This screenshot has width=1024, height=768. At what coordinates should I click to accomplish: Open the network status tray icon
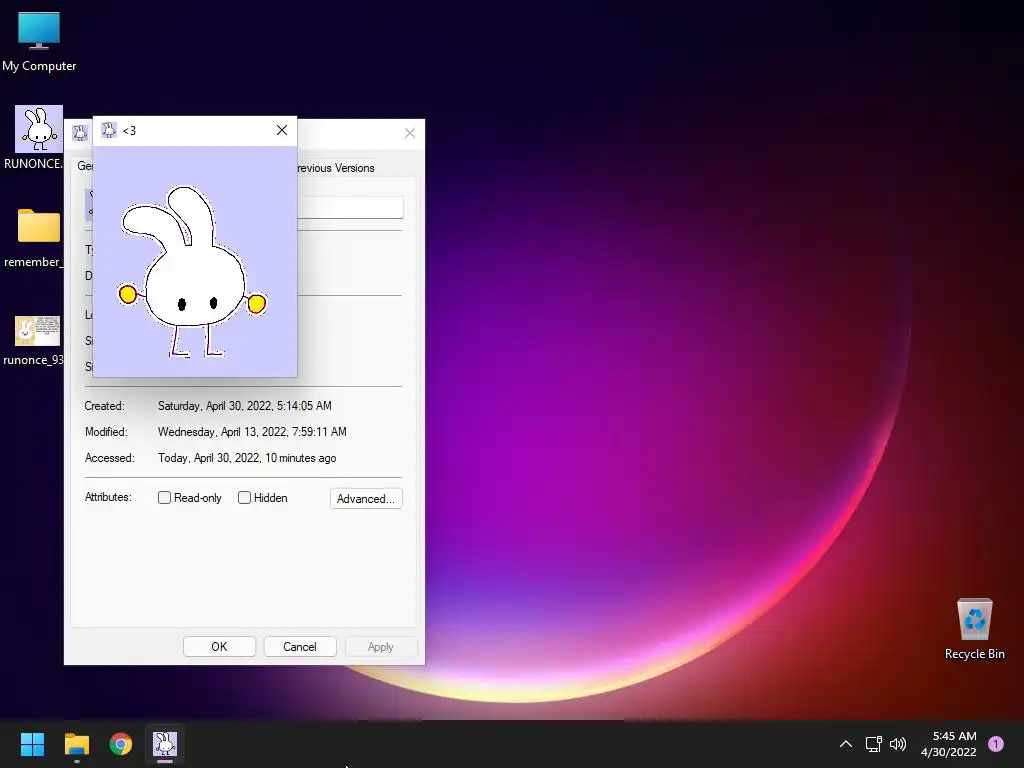[x=873, y=744]
